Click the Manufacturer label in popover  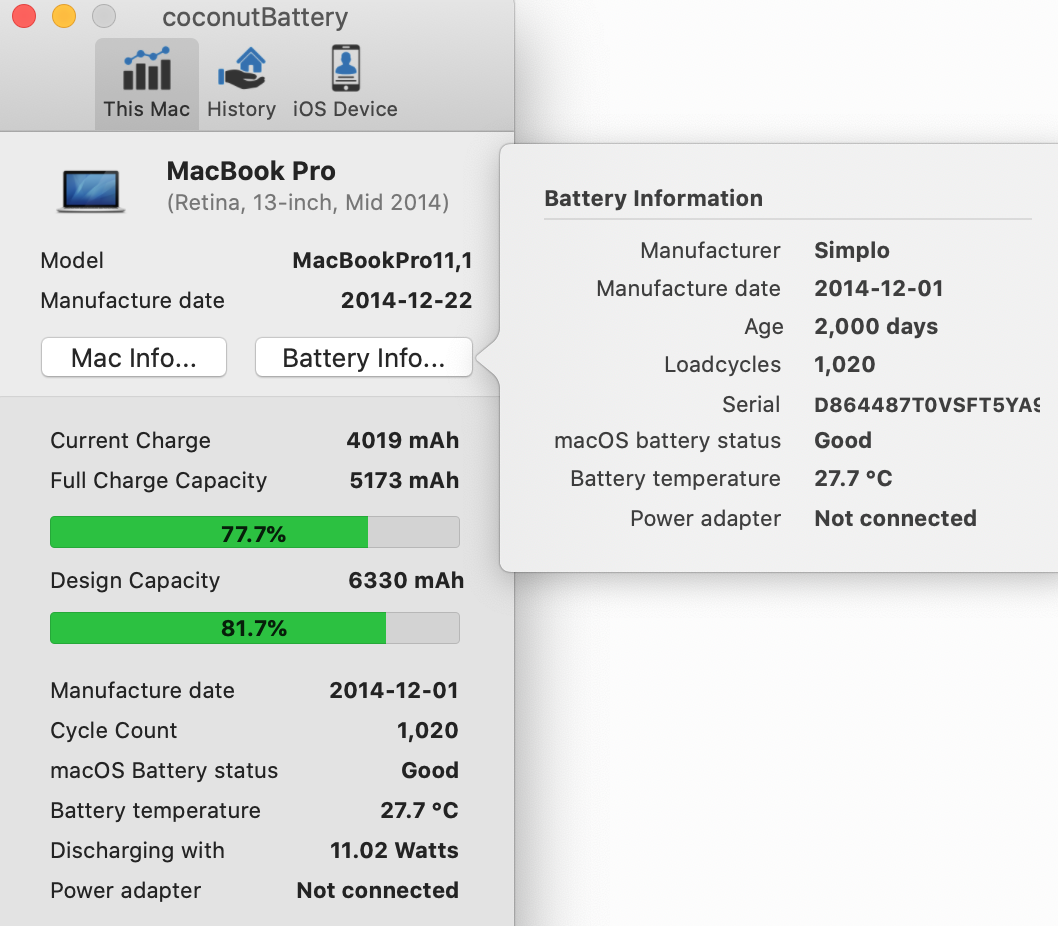click(x=711, y=250)
